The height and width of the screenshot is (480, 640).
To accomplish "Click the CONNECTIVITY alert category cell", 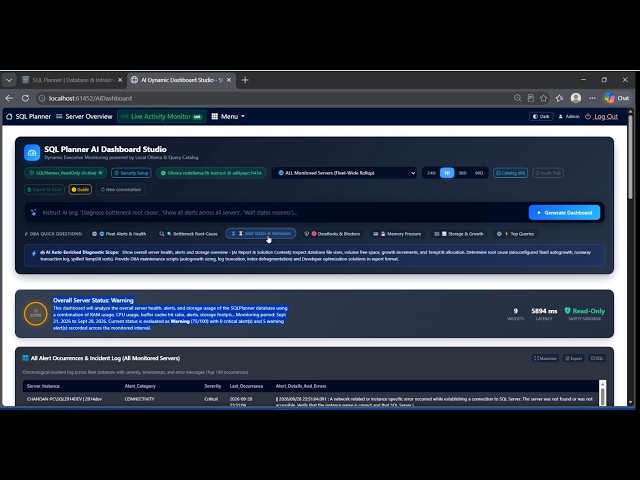I will click(x=140, y=399).
